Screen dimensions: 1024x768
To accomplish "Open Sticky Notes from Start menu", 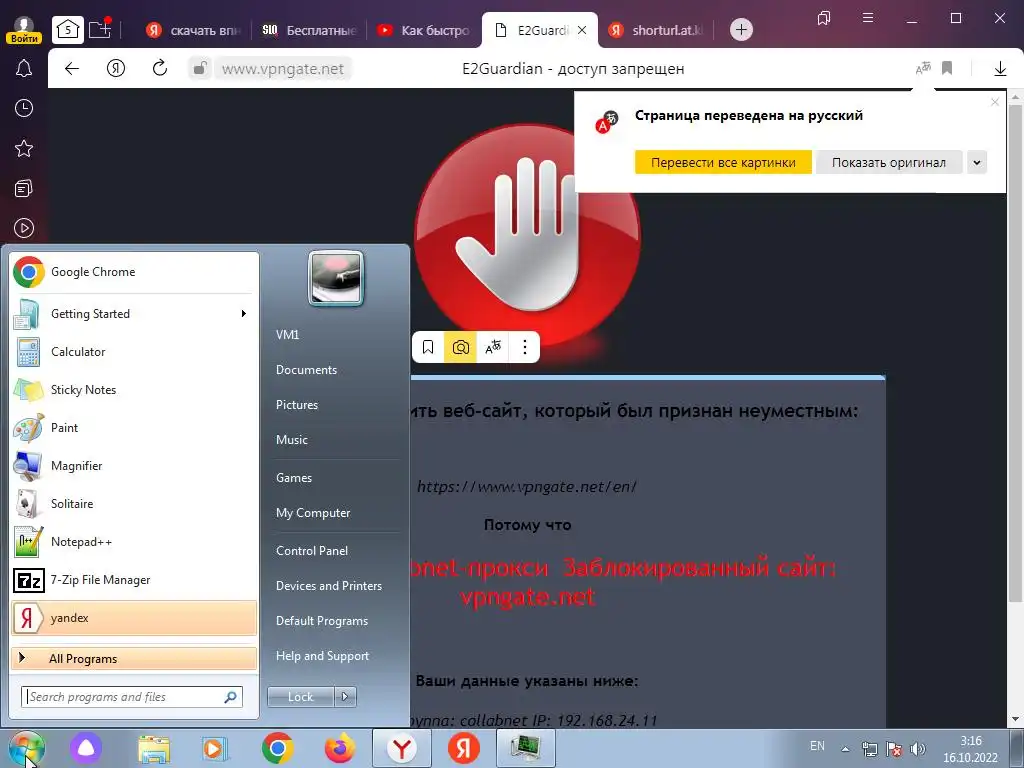I will [x=134, y=390].
